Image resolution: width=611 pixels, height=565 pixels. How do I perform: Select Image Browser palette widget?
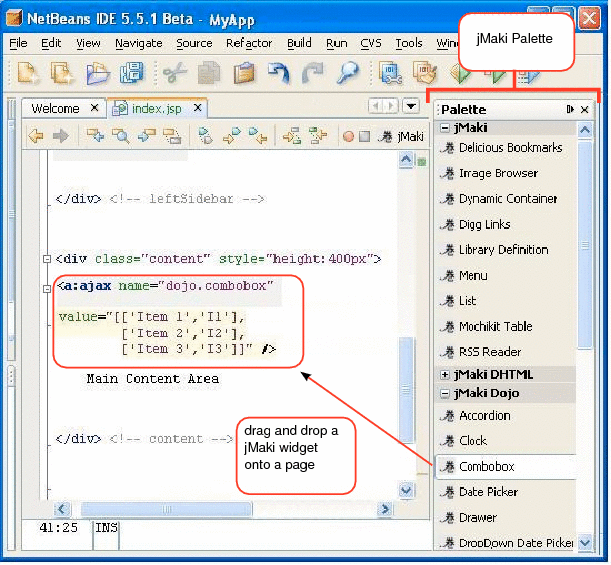click(x=505, y=173)
